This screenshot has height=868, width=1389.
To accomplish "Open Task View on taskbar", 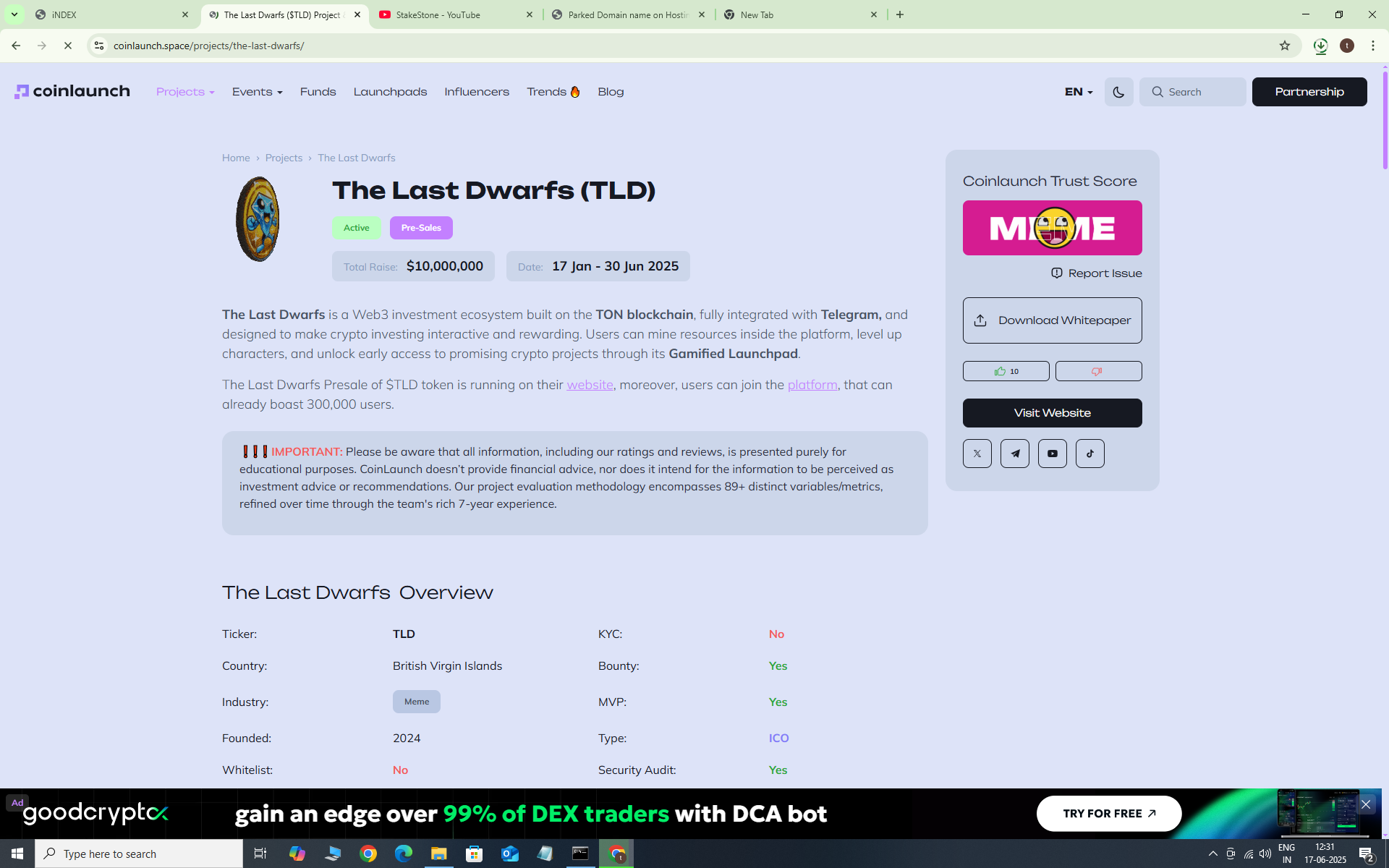I will [x=260, y=854].
